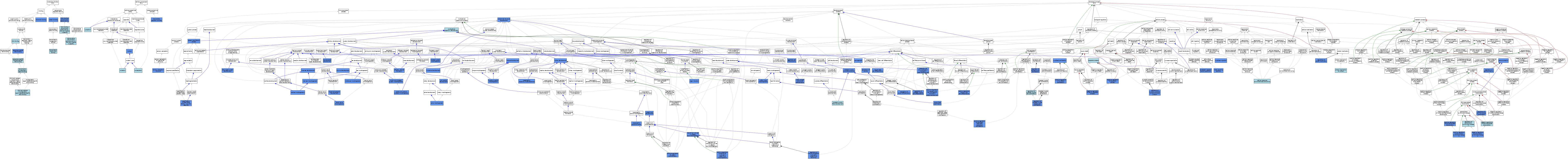This screenshot has width=1568, height=159.
Task: Select the cellular_component root node
Action: click(141, 2)
